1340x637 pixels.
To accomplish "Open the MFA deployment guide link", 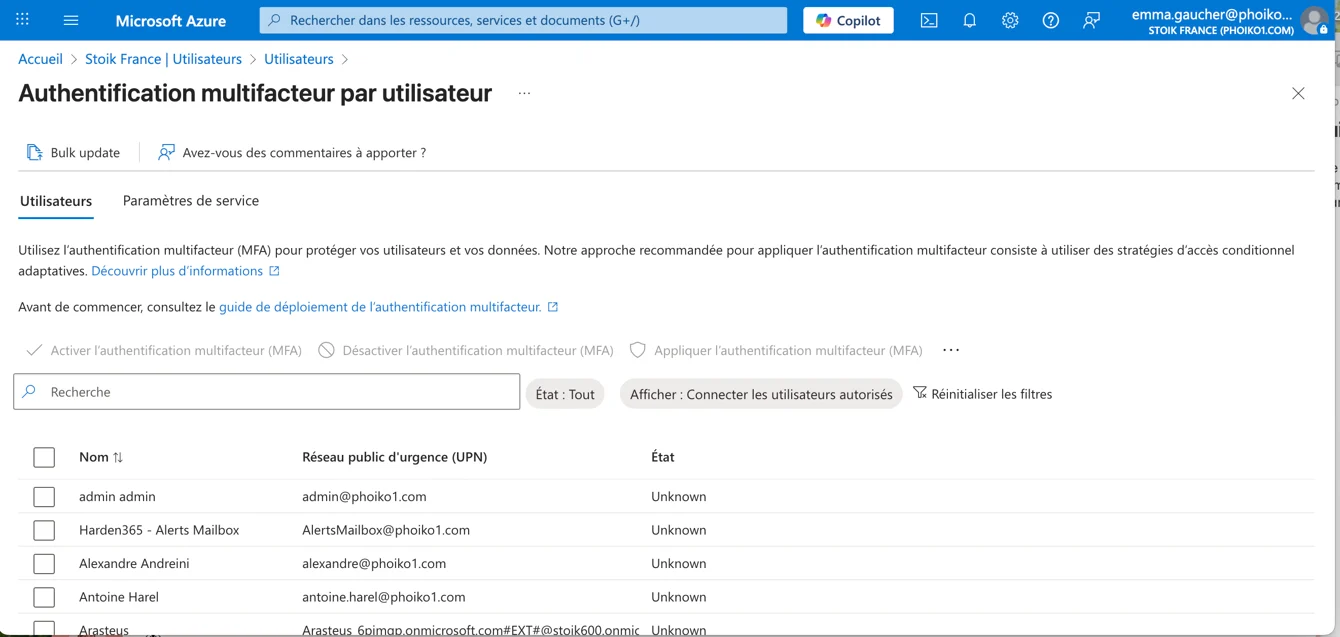I will click(380, 307).
